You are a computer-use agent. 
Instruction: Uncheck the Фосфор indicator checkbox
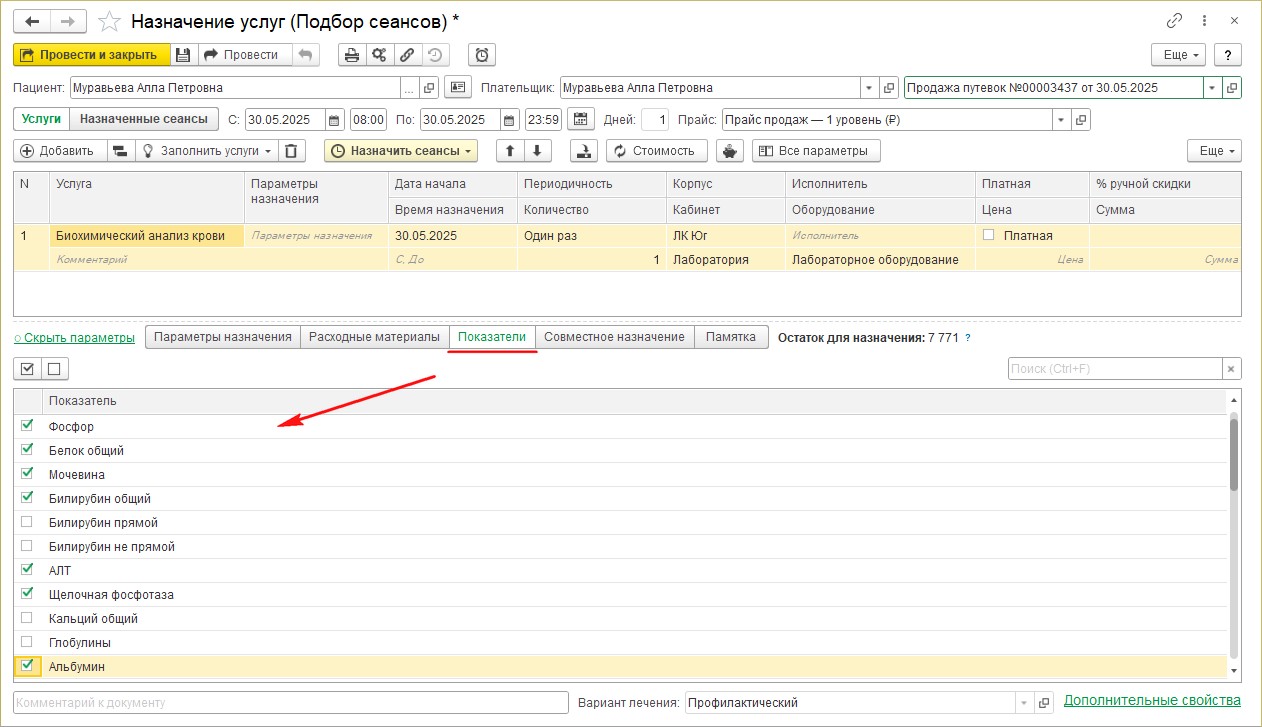tap(27, 426)
